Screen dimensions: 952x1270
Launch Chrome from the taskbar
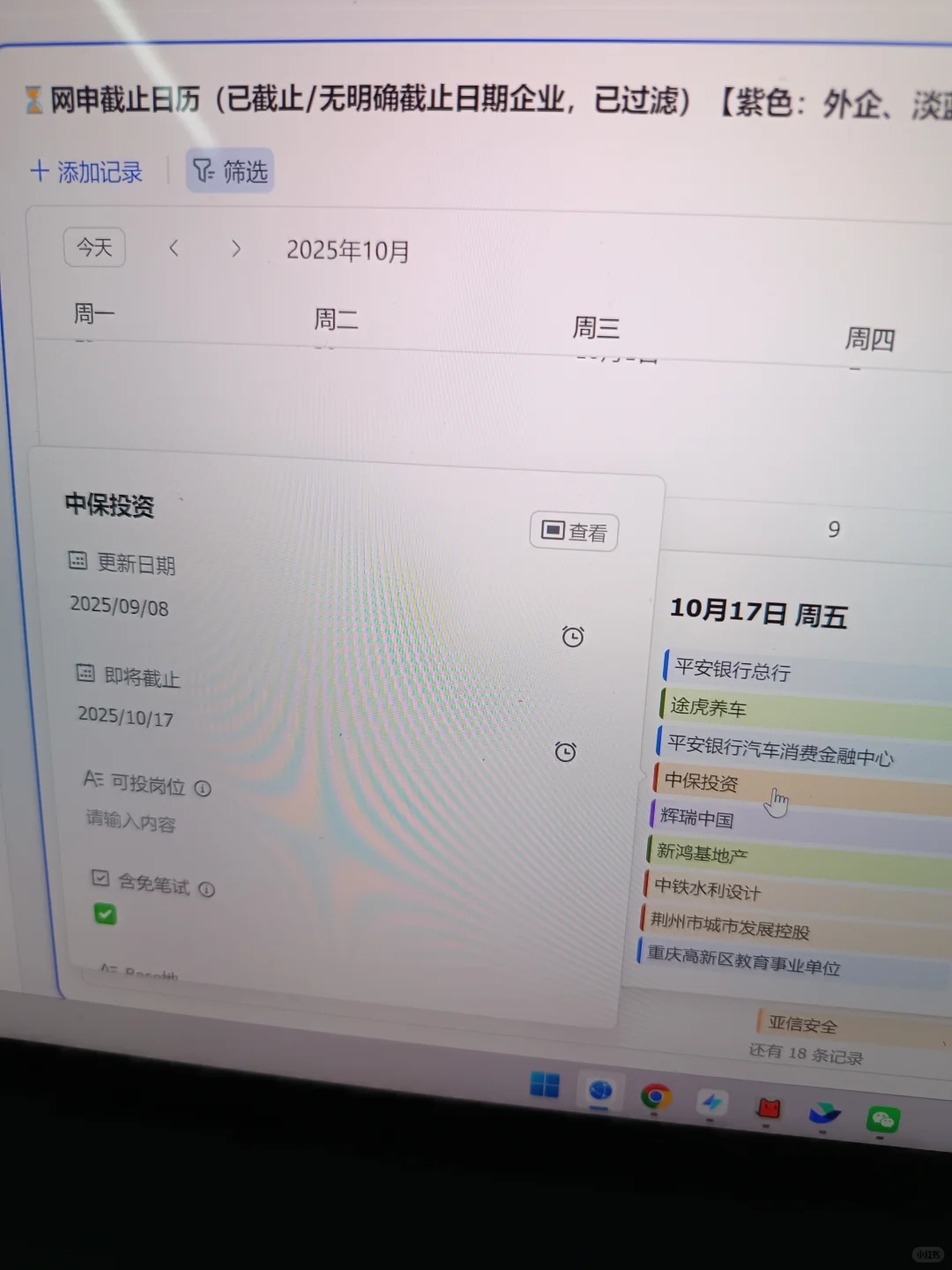point(658,1096)
